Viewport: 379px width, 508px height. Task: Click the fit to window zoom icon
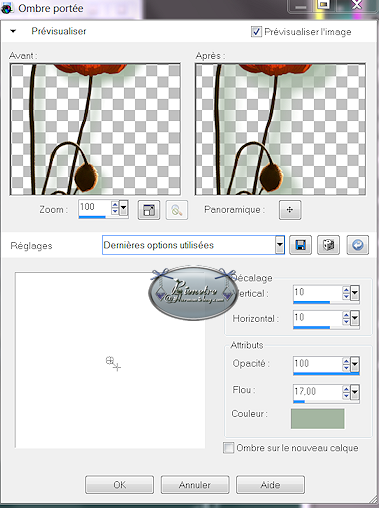149,210
